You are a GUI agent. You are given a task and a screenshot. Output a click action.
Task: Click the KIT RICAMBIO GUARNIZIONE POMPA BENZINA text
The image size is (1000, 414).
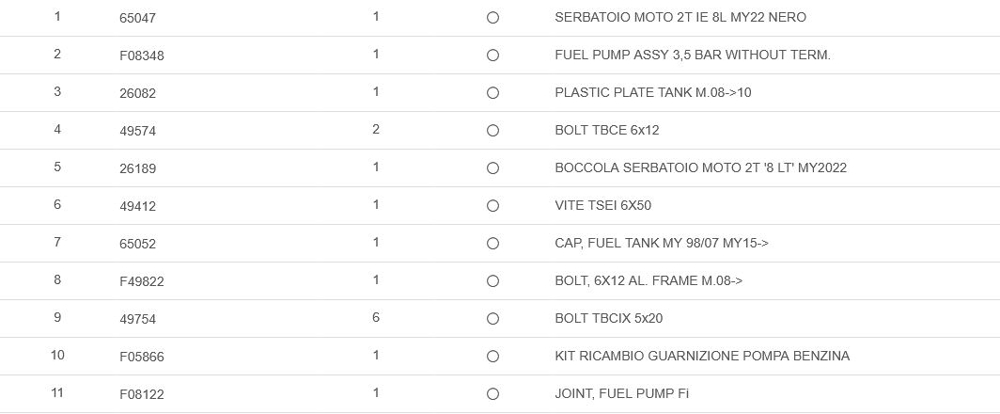point(702,356)
